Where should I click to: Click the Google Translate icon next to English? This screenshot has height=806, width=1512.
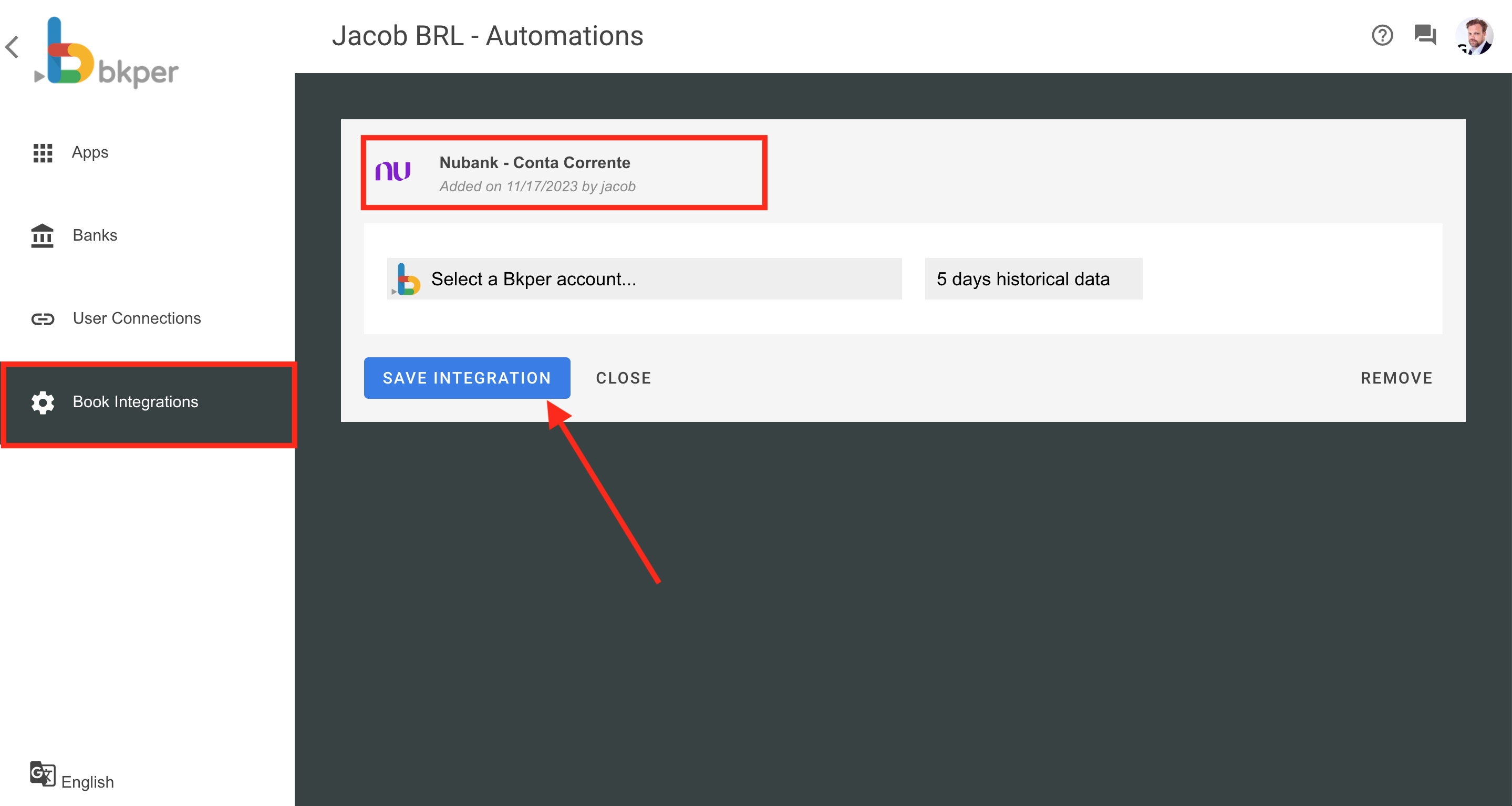[x=42, y=774]
